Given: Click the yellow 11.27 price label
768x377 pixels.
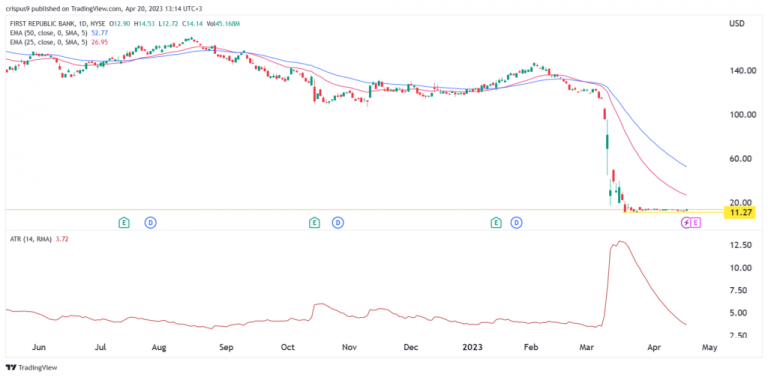Looking at the screenshot, I should click(741, 212).
